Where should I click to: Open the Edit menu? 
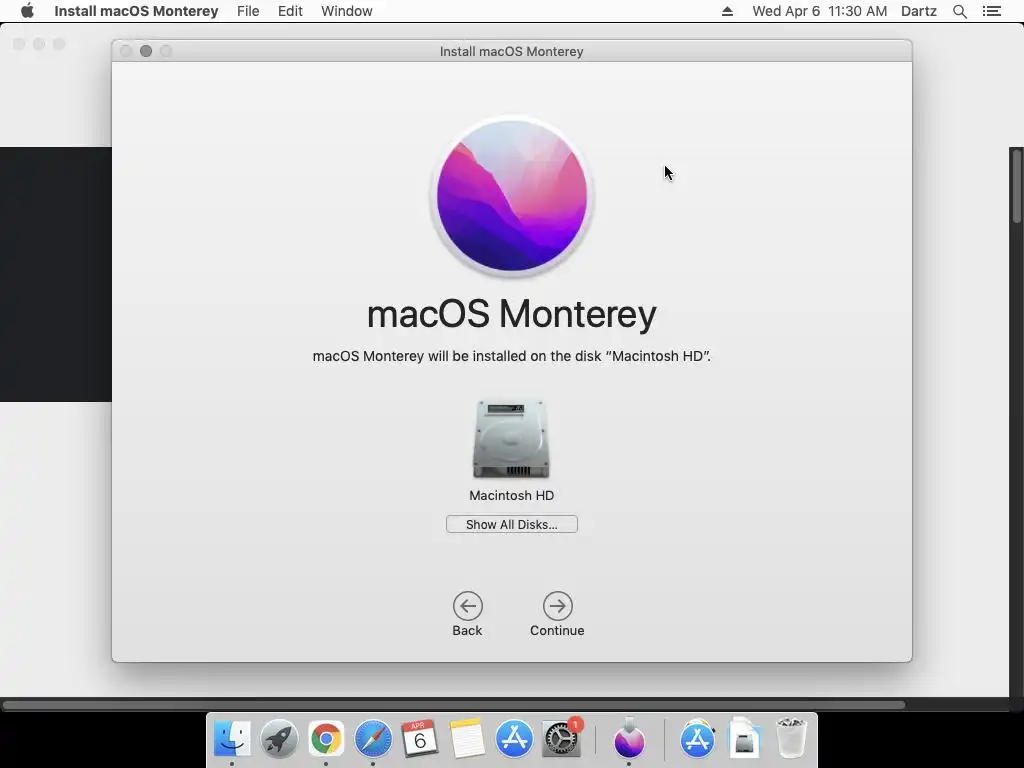coord(290,11)
